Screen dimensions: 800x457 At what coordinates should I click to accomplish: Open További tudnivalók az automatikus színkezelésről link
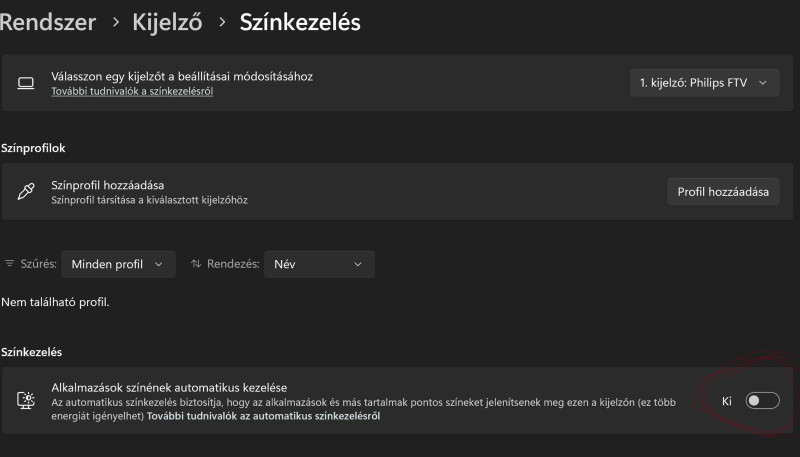click(x=263, y=416)
